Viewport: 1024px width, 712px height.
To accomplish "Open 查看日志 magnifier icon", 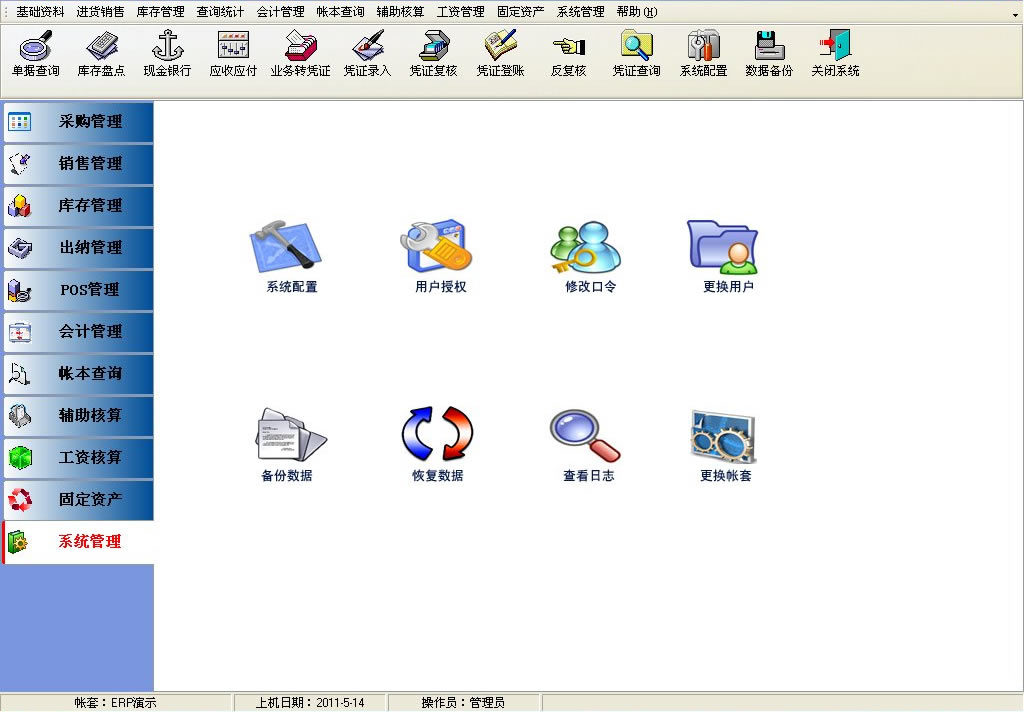I will 588,443.
